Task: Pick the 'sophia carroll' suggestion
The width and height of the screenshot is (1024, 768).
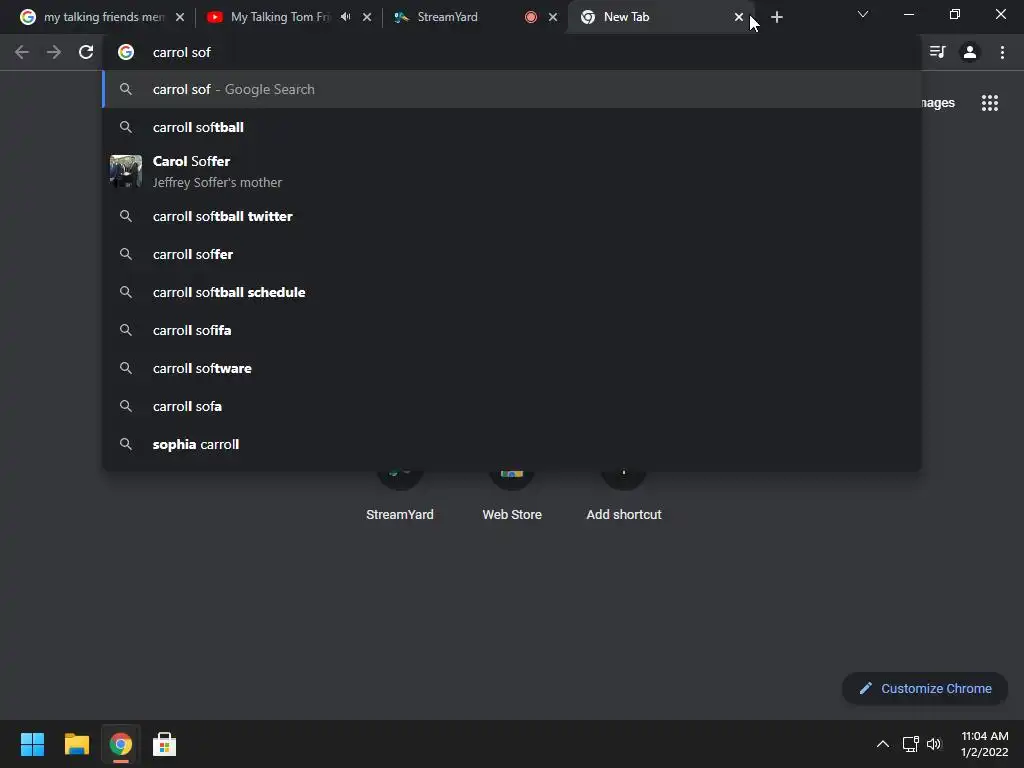Action: pyautogui.click(x=511, y=444)
